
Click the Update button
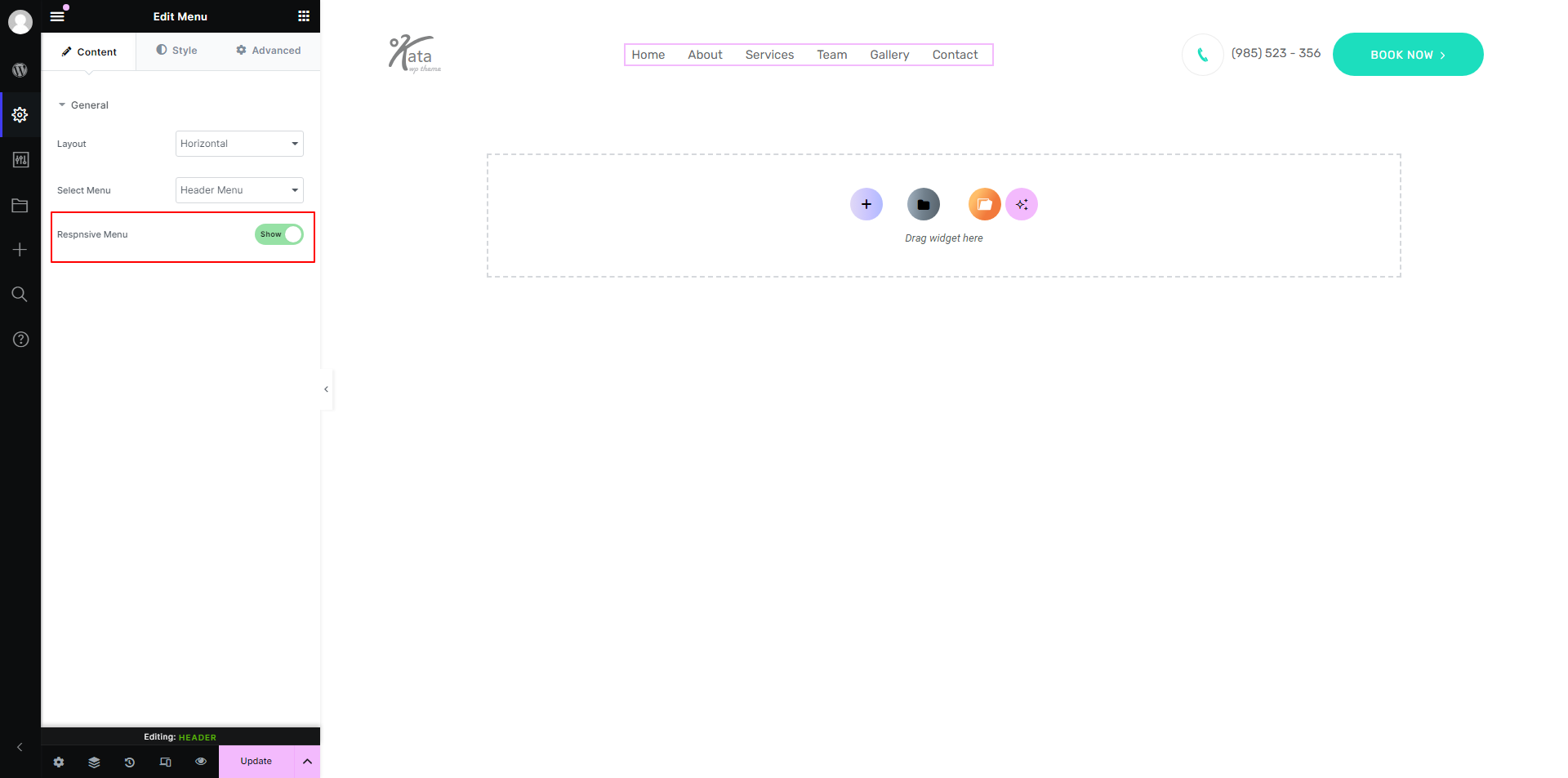point(256,762)
